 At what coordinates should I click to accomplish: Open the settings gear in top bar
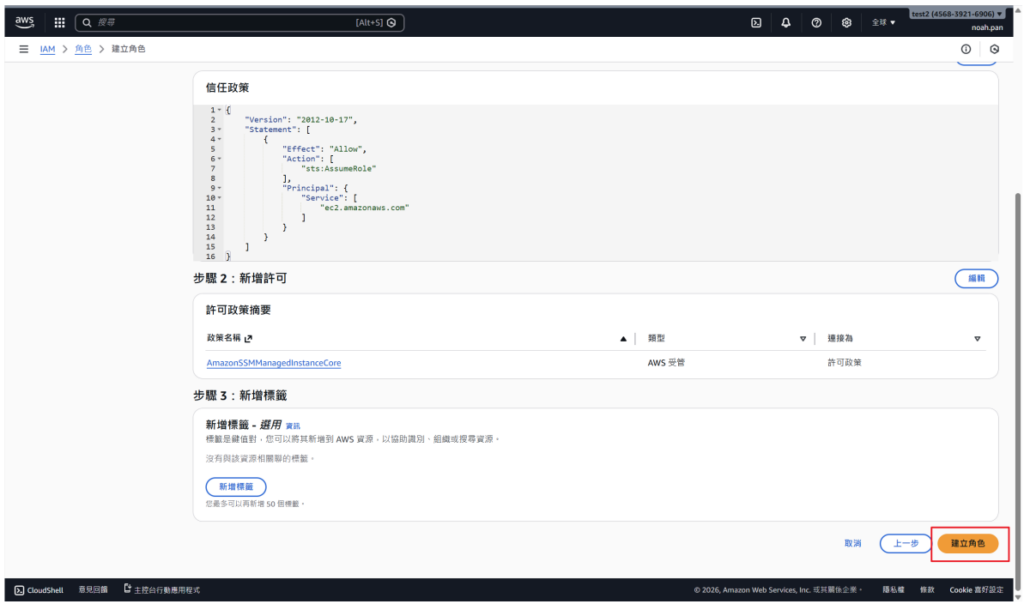click(846, 22)
